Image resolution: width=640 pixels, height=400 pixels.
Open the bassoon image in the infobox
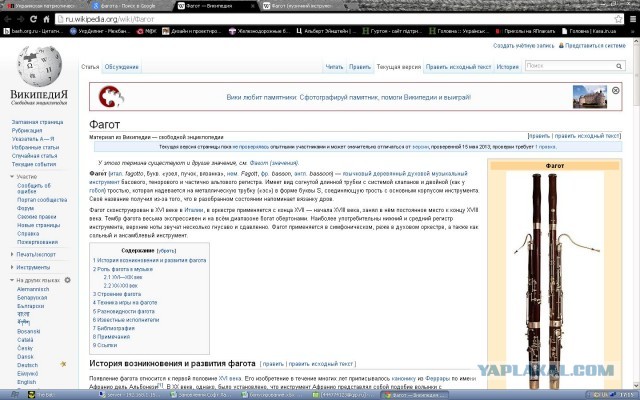coord(555,280)
